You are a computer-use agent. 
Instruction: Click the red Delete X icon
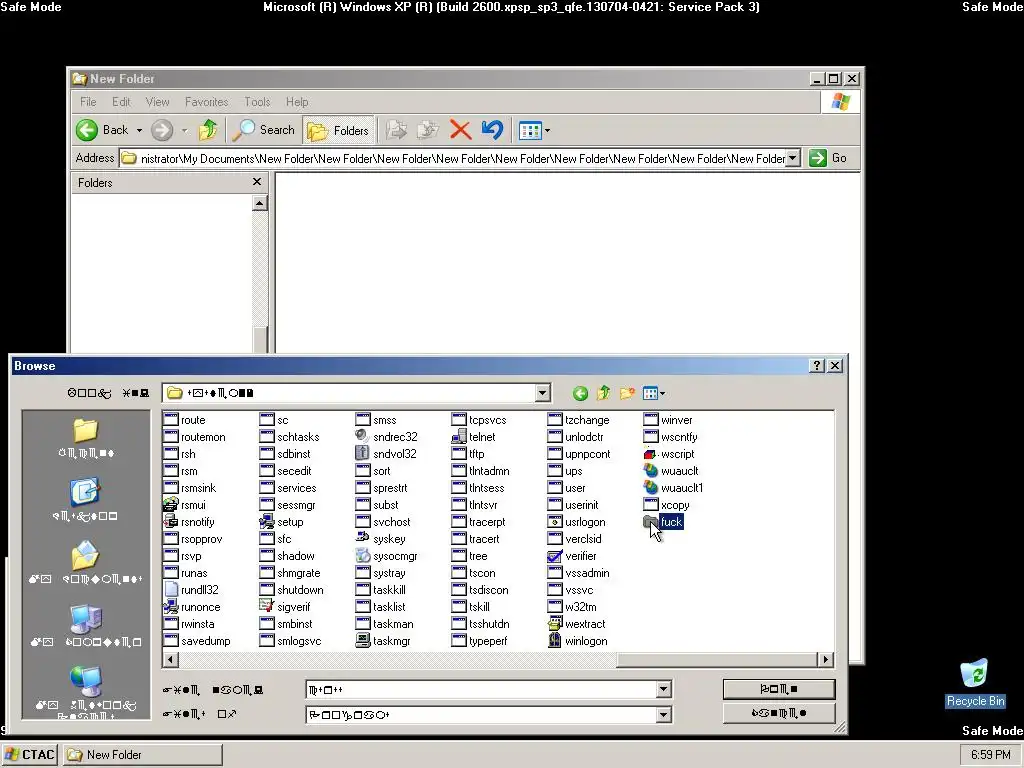tap(460, 130)
